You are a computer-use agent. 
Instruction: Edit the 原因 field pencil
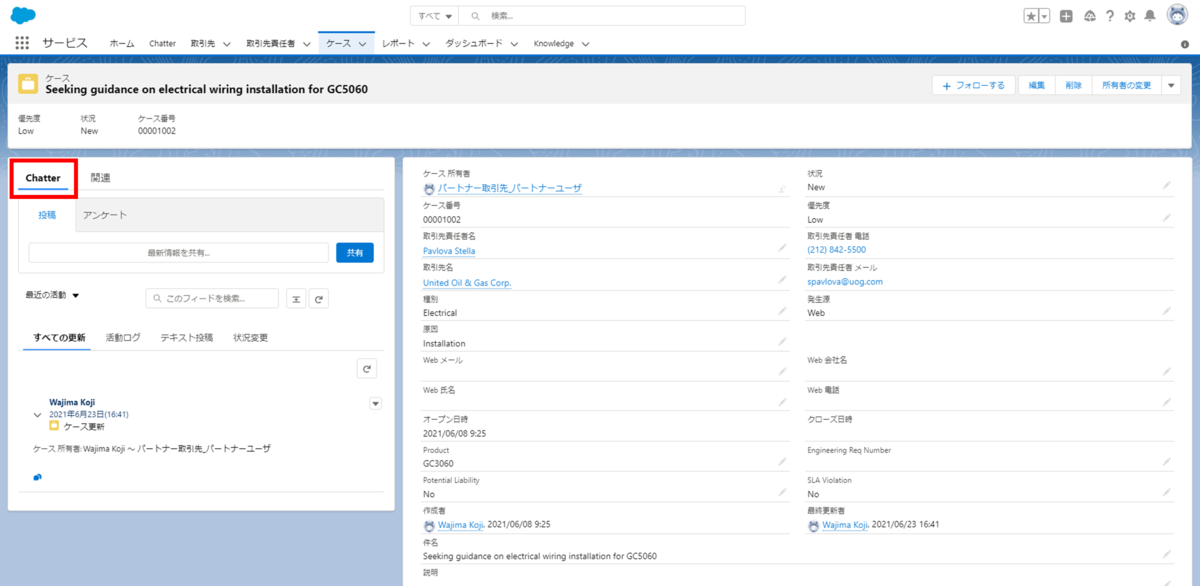[x=782, y=342]
